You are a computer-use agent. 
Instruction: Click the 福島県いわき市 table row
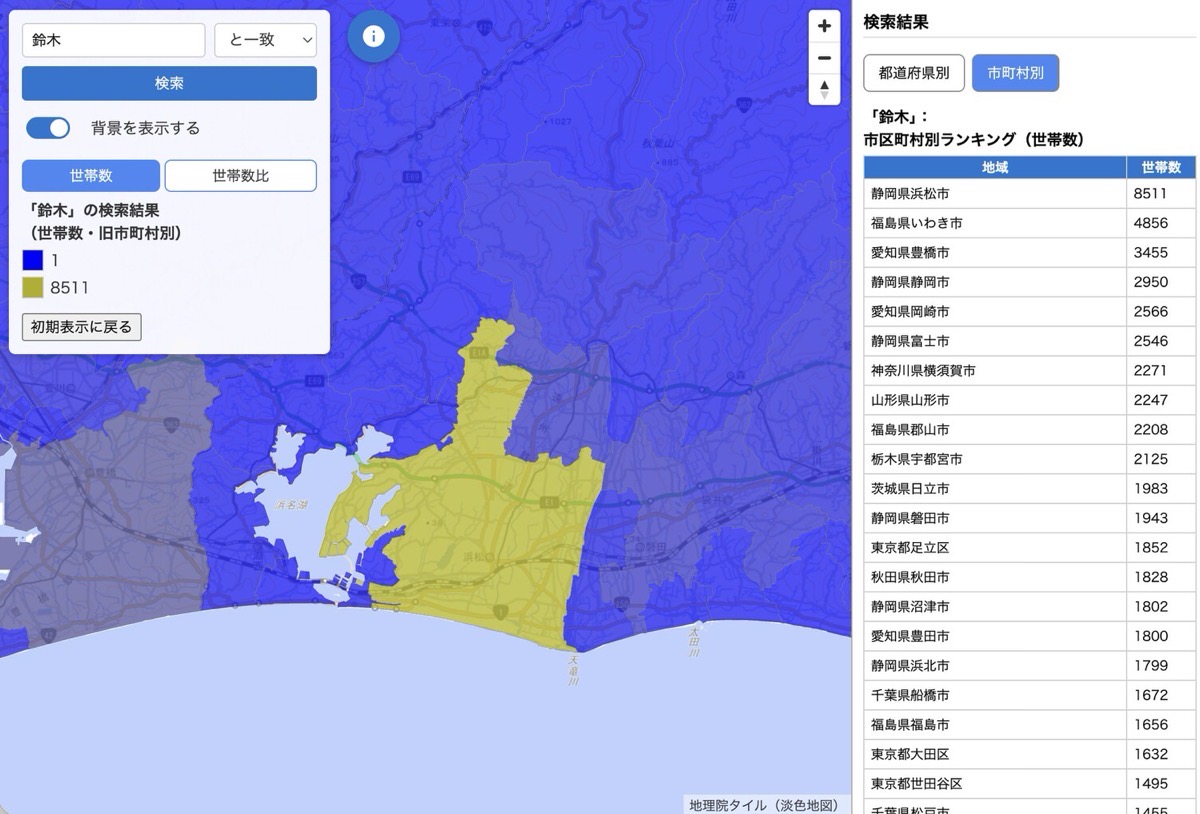[x=995, y=223]
